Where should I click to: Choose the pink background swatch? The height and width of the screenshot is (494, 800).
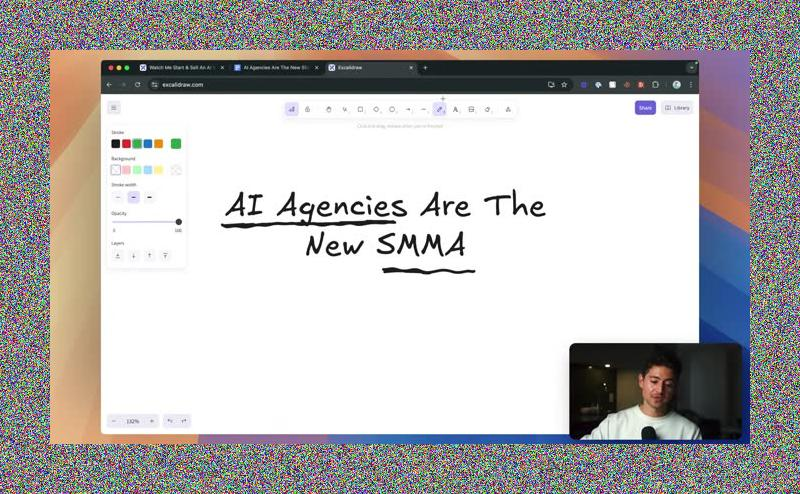tap(127, 170)
